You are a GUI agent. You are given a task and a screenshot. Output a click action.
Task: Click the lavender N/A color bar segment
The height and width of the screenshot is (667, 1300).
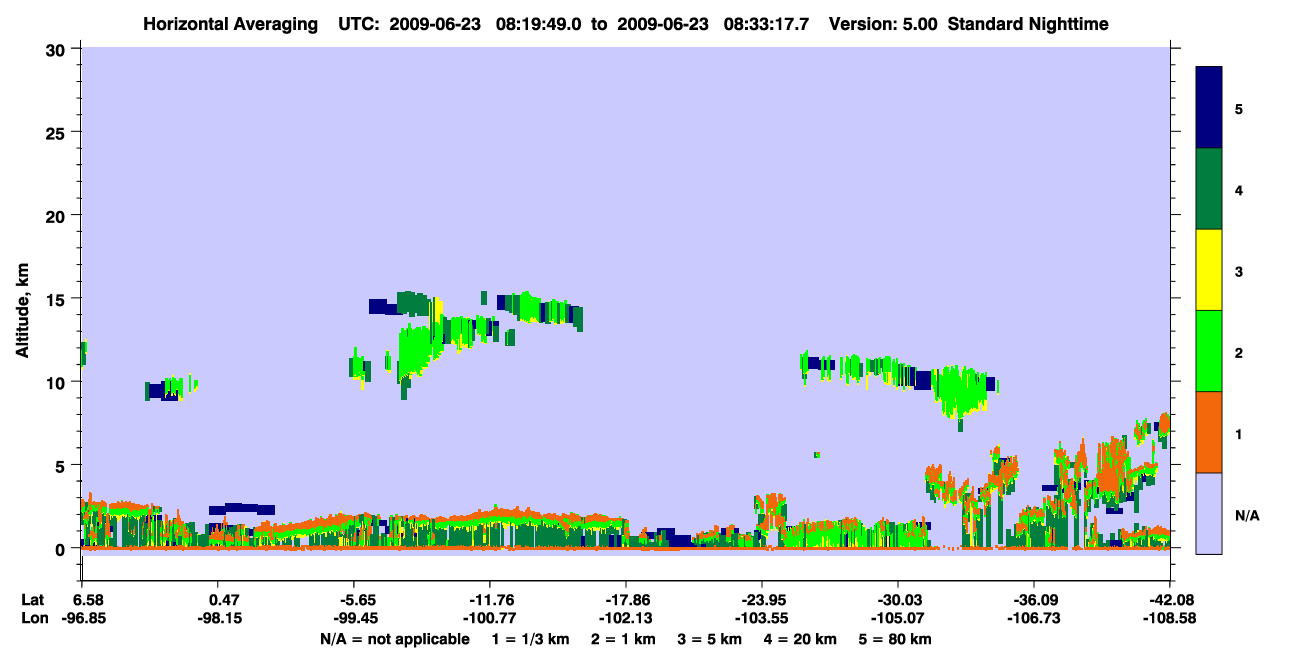point(1209,512)
